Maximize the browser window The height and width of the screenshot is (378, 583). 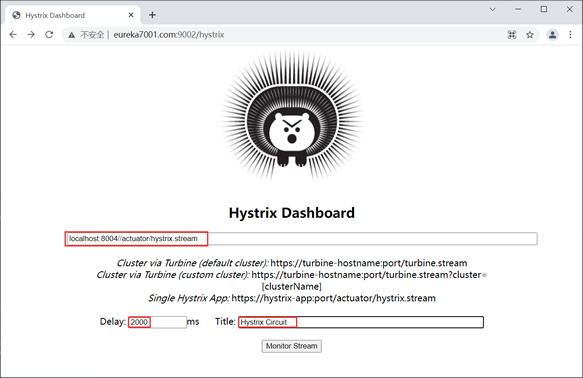[x=544, y=9]
